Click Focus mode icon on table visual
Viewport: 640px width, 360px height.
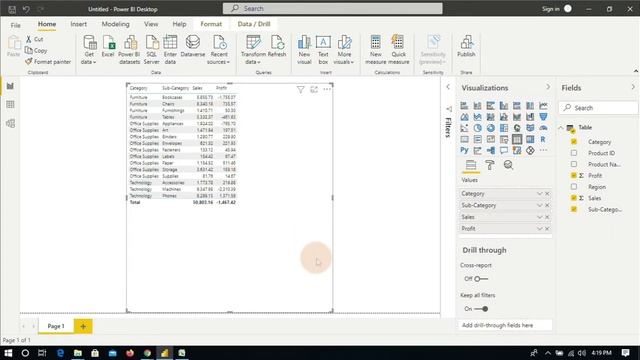[314, 89]
